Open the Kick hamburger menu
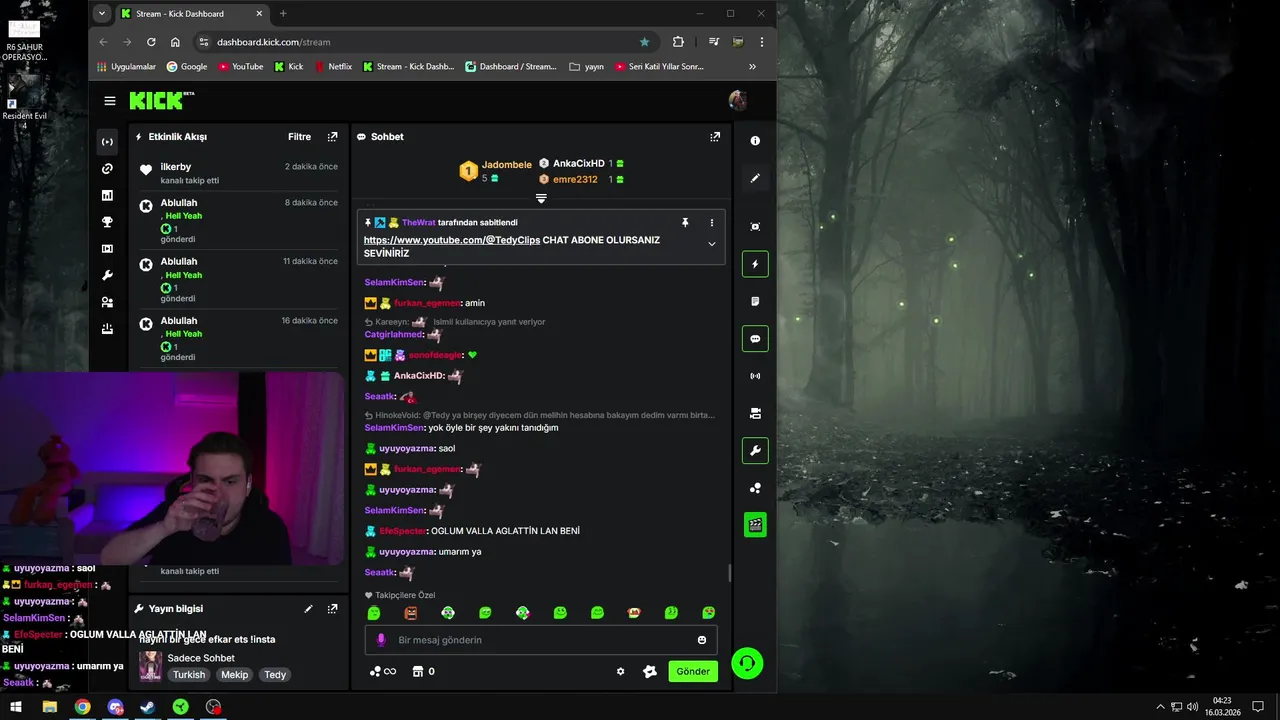This screenshot has height=720, width=1280. [109, 101]
